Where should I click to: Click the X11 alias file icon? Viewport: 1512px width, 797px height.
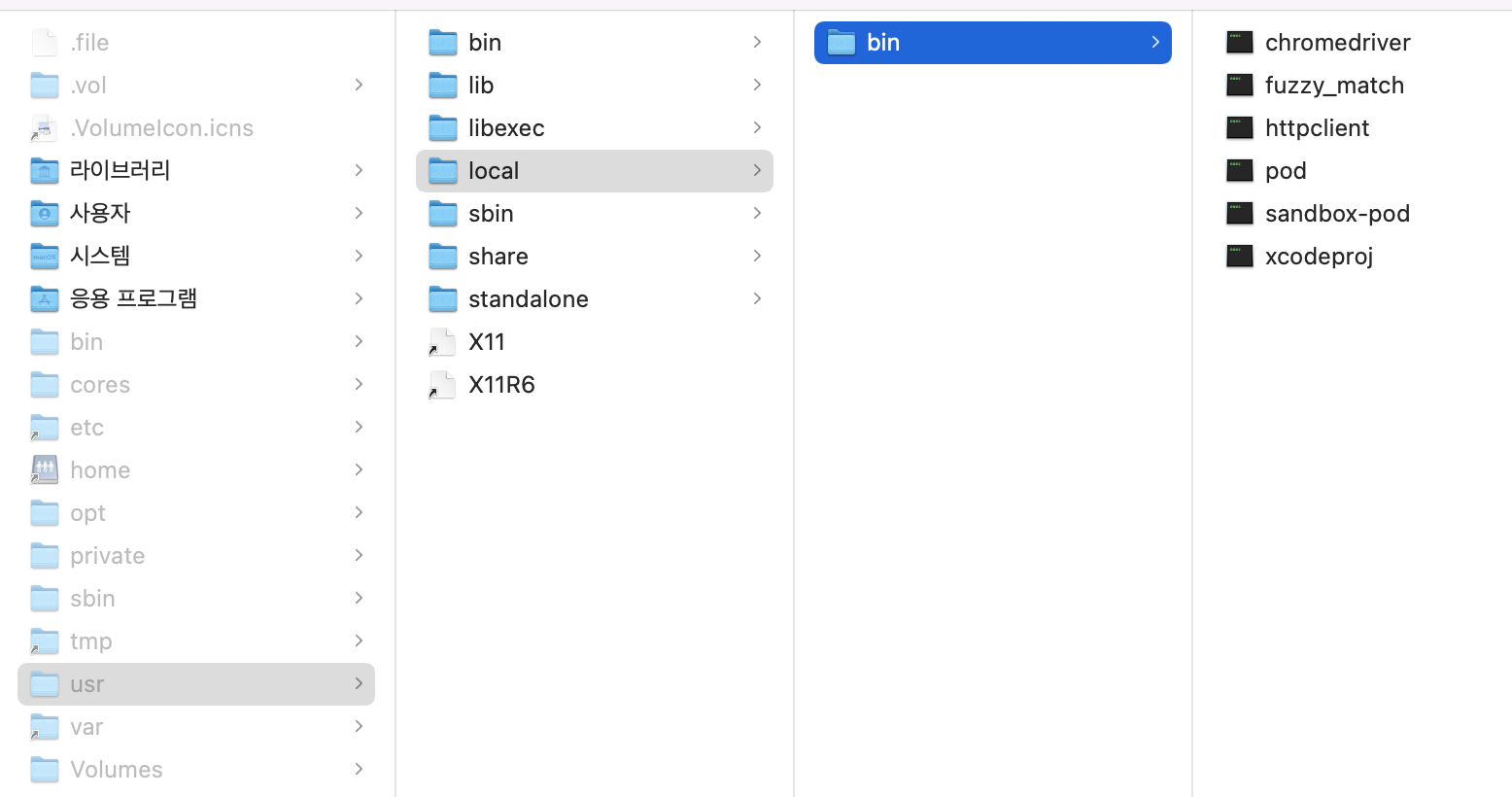(x=442, y=341)
